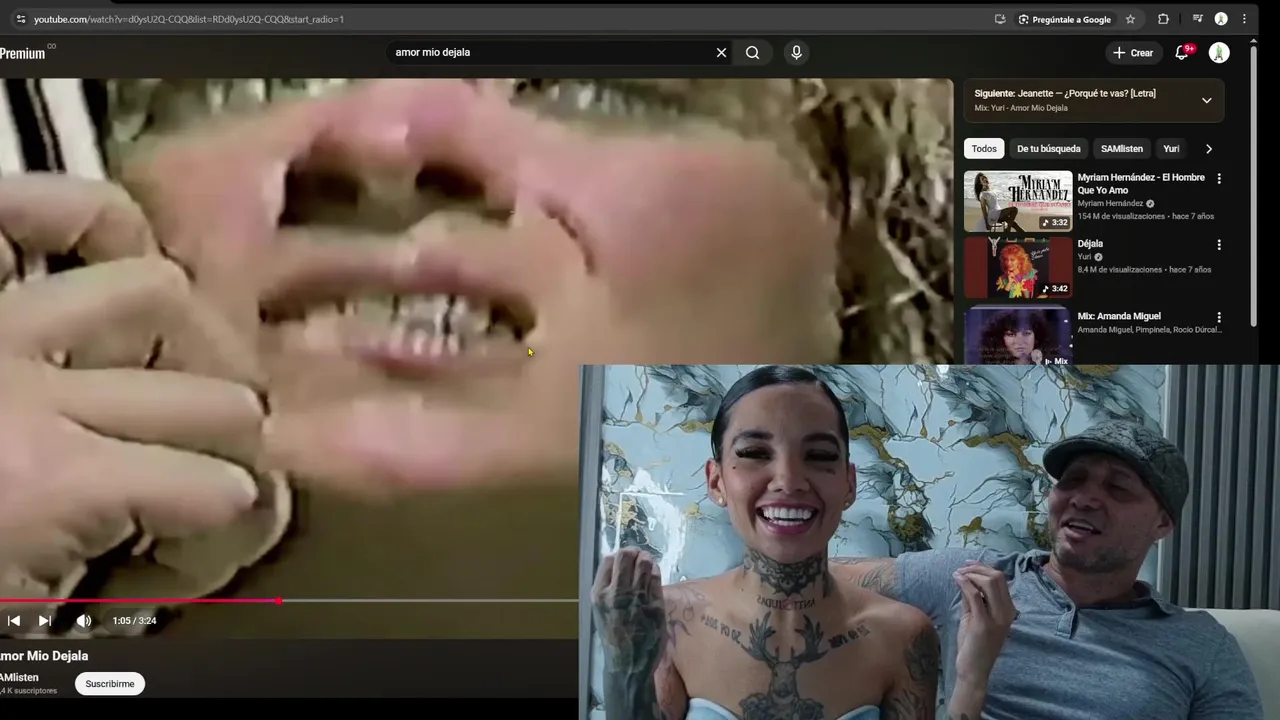Open options menu for the 'Déjala' video
Viewport: 1280px width, 720px height.
click(x=1218, y=245)
